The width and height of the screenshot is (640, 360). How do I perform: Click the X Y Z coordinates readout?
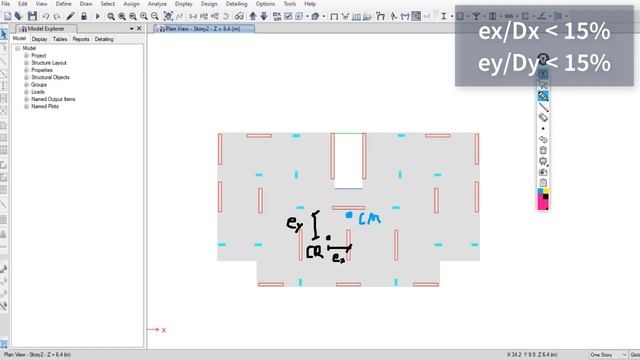coord(532,355)
